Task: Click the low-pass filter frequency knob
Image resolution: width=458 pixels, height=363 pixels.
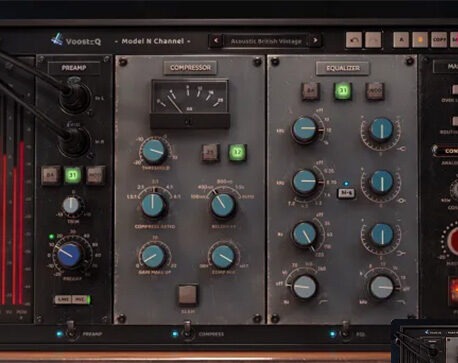Action: (x=382, y=287)
